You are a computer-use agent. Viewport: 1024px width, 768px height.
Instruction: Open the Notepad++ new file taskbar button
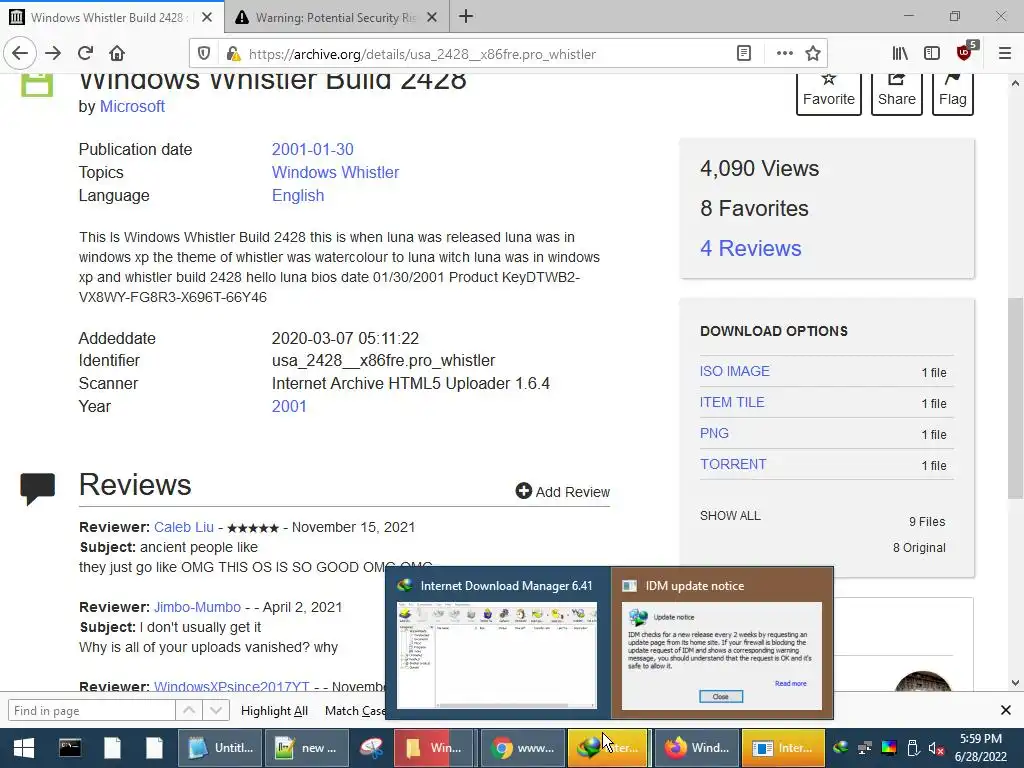(306, 748)
